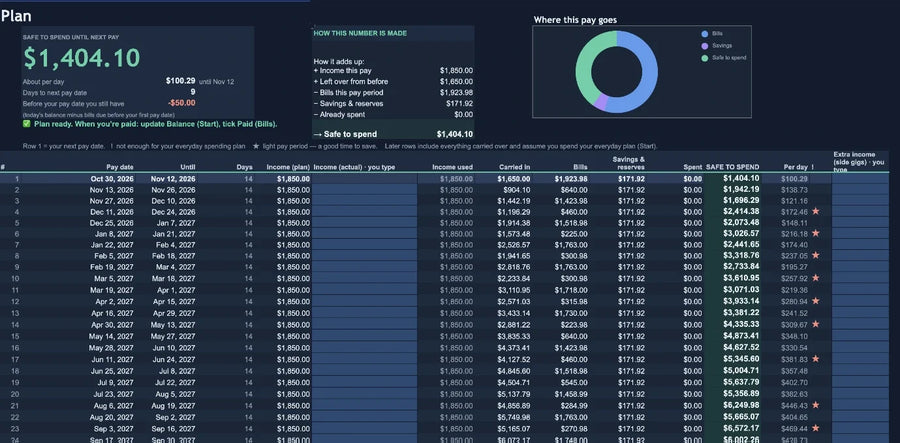The image size is (900, 443).
Task: Click the large $1,404.10 safe to spend figure
Action: 82,59
